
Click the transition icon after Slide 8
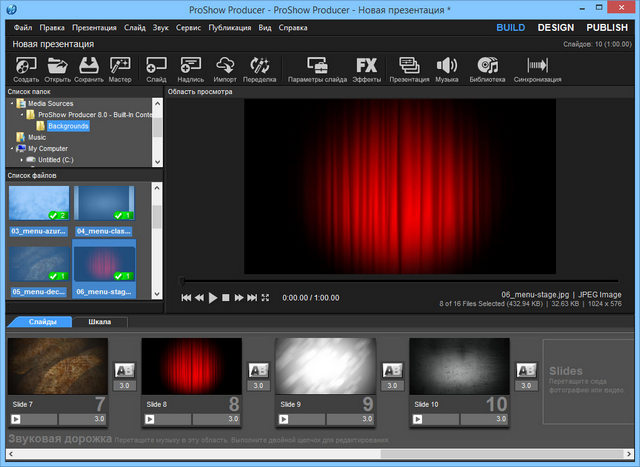point(259,368)
